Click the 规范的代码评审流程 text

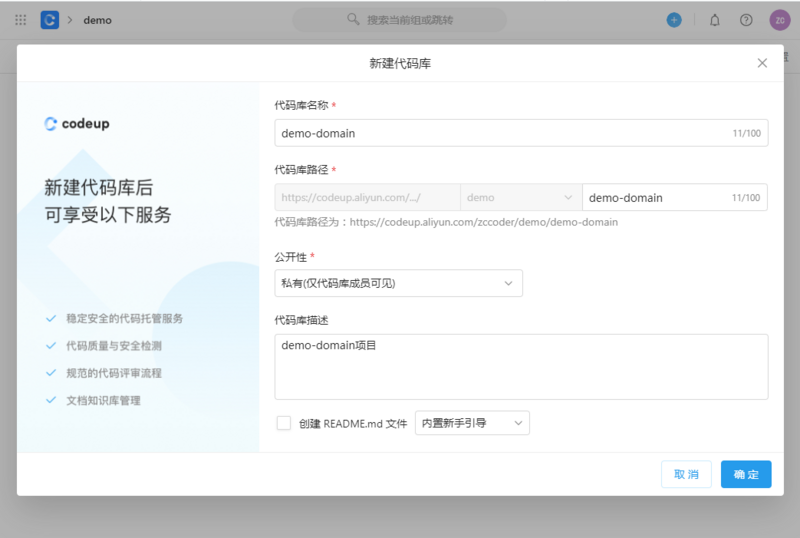point(114,373)
